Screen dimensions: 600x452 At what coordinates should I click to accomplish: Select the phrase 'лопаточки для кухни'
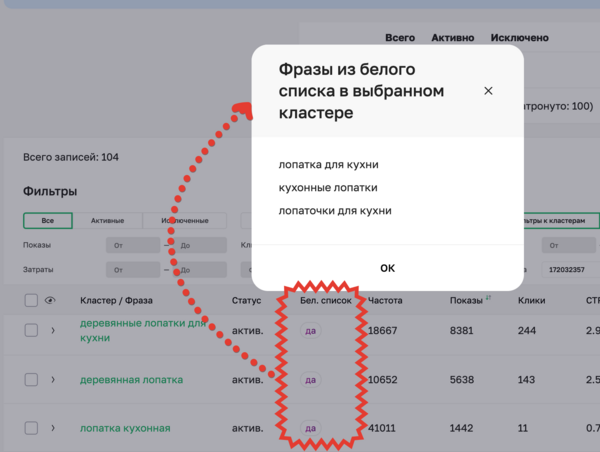pos(335,210)
